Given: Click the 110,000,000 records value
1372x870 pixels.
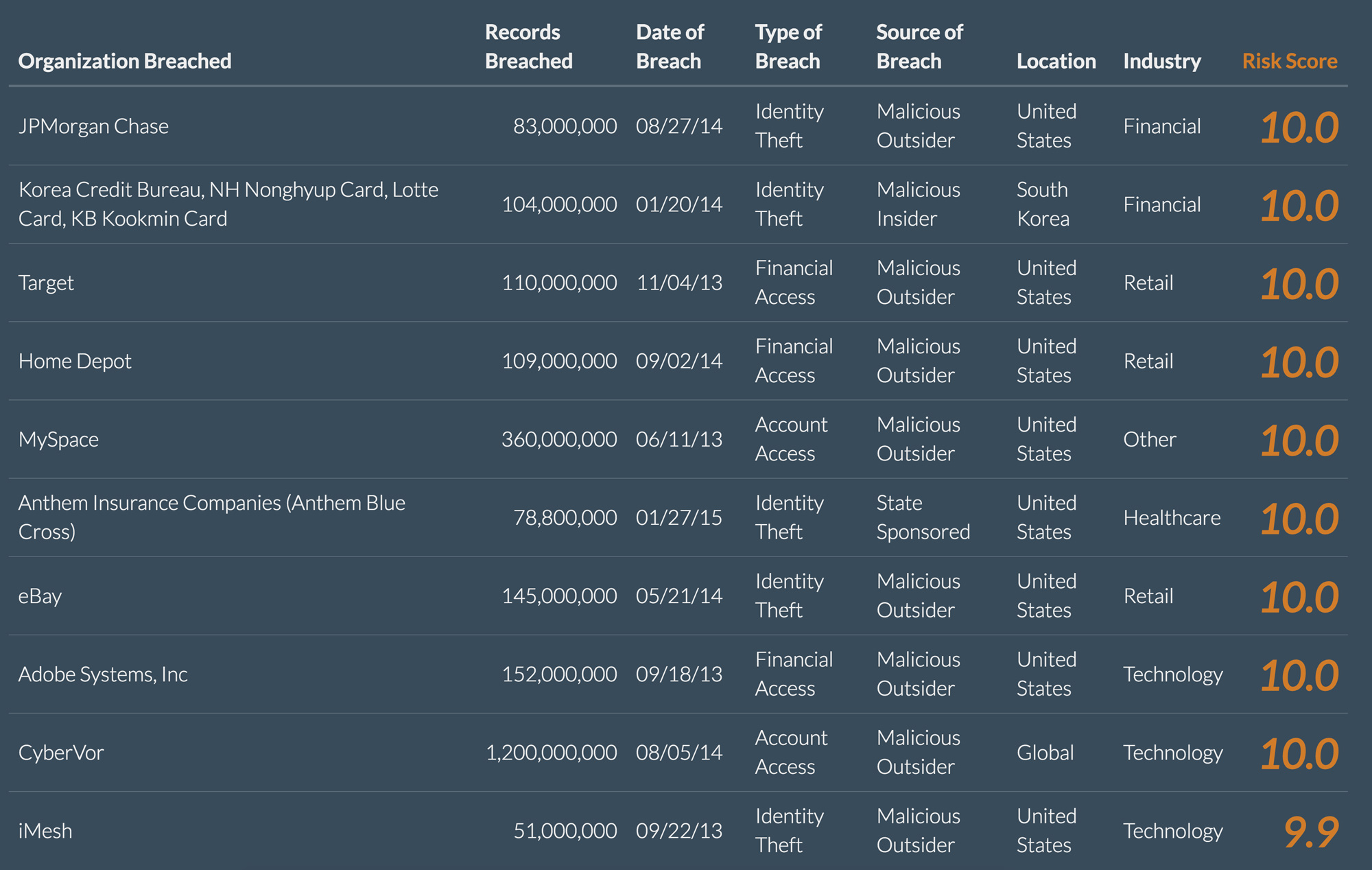Looking at the screenshot, I should click(559, 283).
